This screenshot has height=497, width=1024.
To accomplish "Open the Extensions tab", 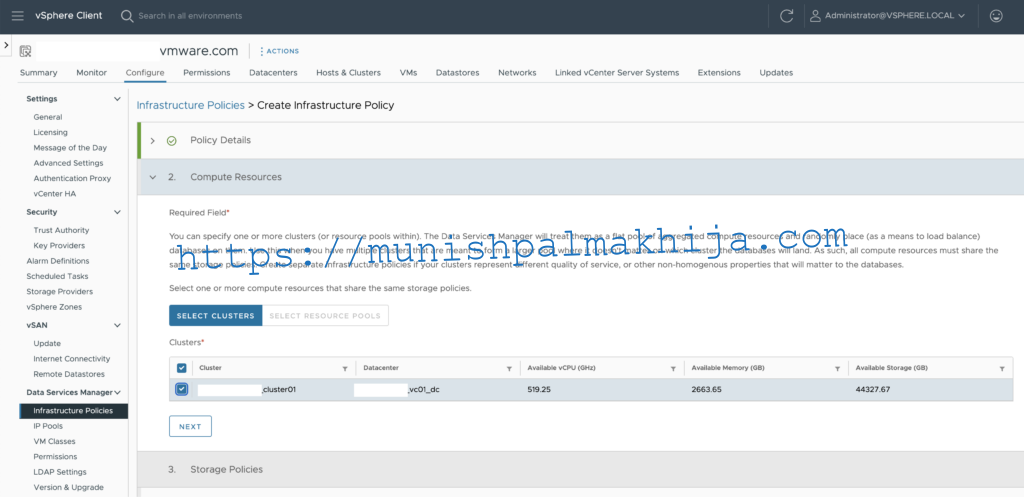I will [x=719, y=72].
